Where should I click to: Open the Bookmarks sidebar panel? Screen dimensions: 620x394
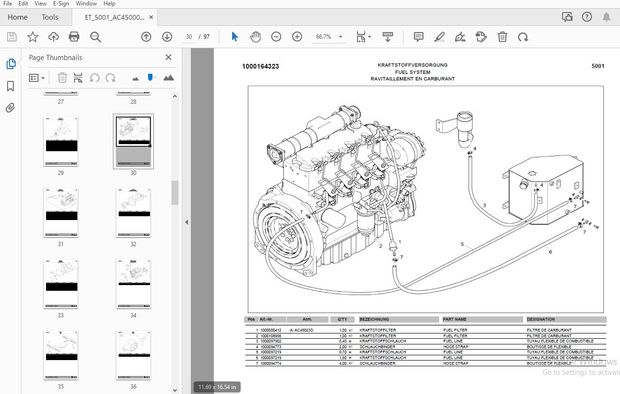[x=11, y=86]
